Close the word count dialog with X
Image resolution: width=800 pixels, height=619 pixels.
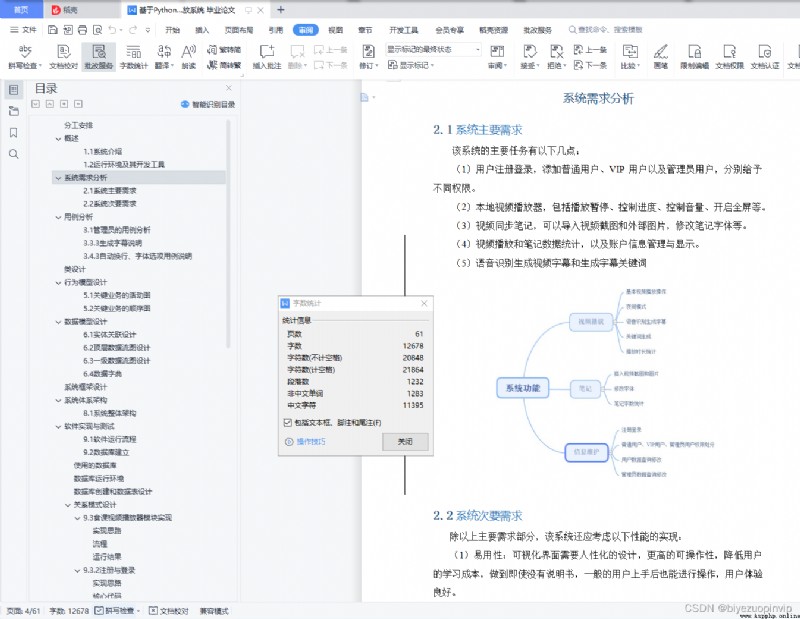pos(424,303)
